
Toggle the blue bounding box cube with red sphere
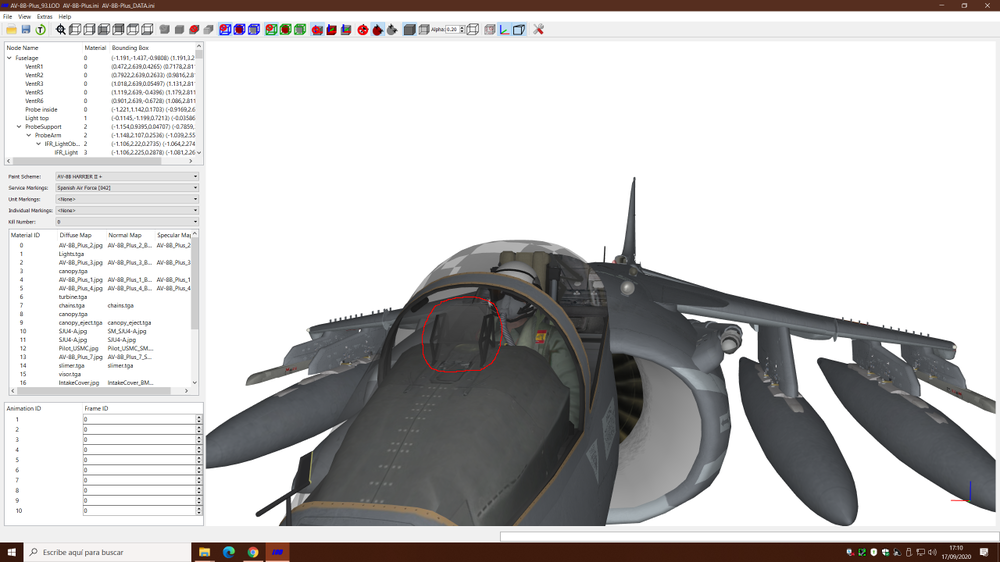(239, 29)
